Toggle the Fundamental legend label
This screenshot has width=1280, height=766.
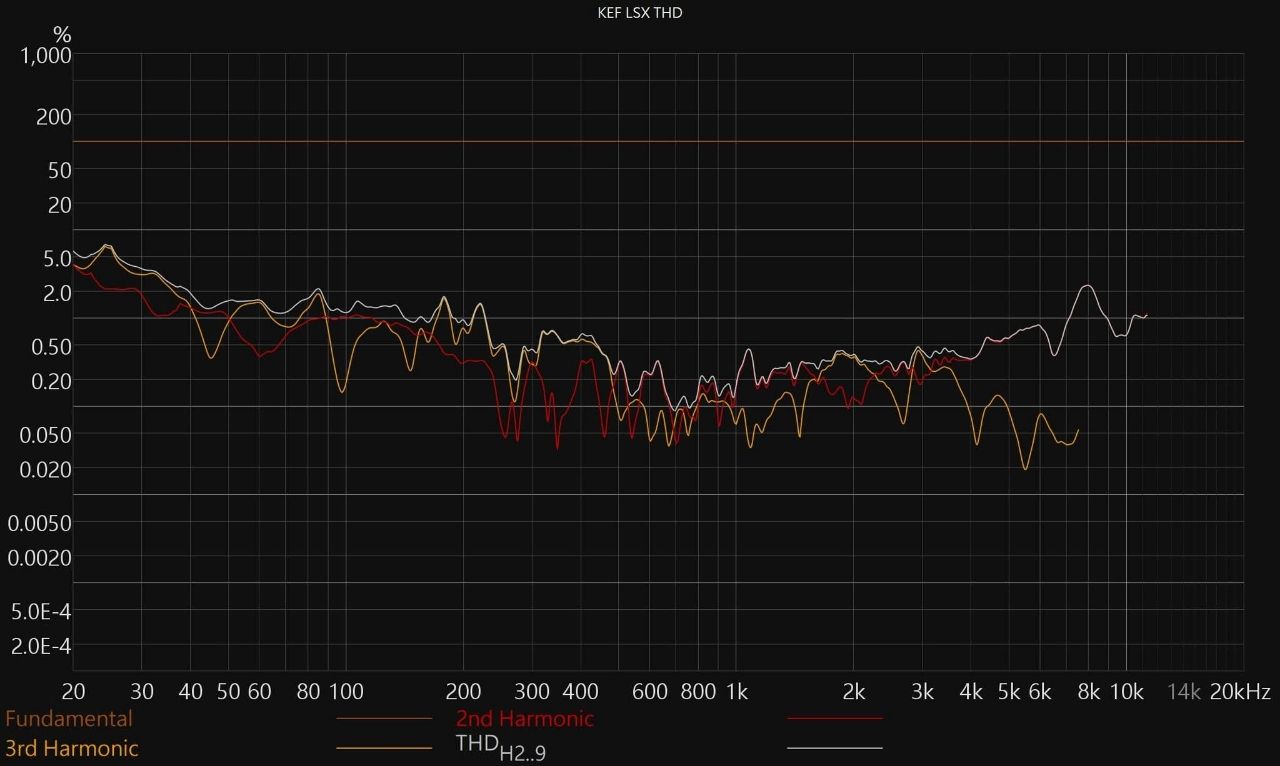[x=68, y=718]
